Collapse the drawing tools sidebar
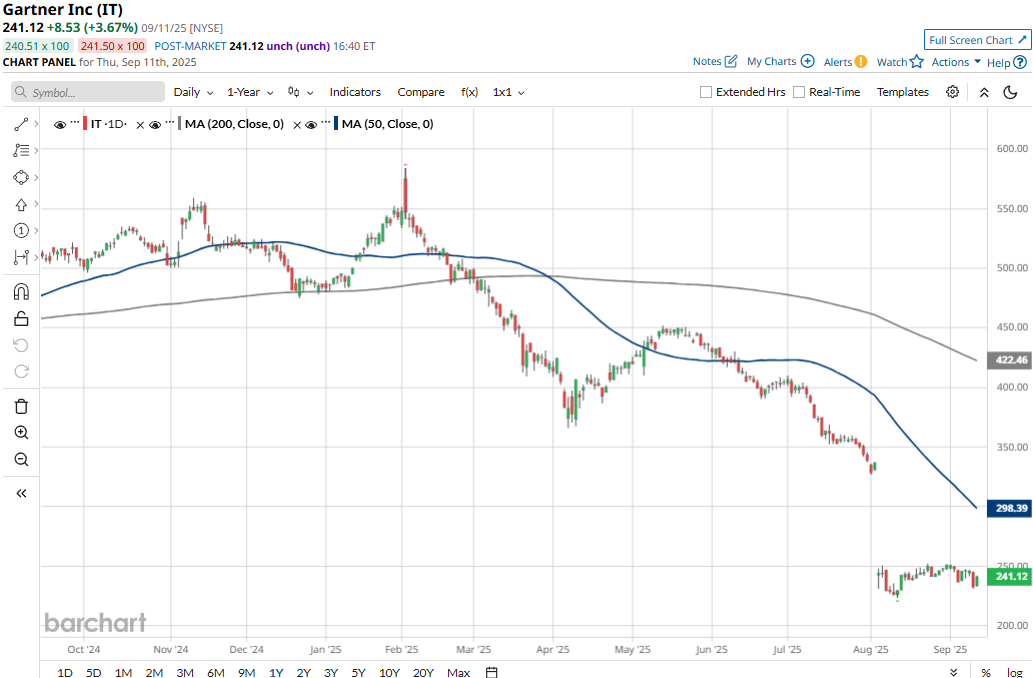Image resolution: width=1033 pixels, height=678 pixels. (21, 493)
